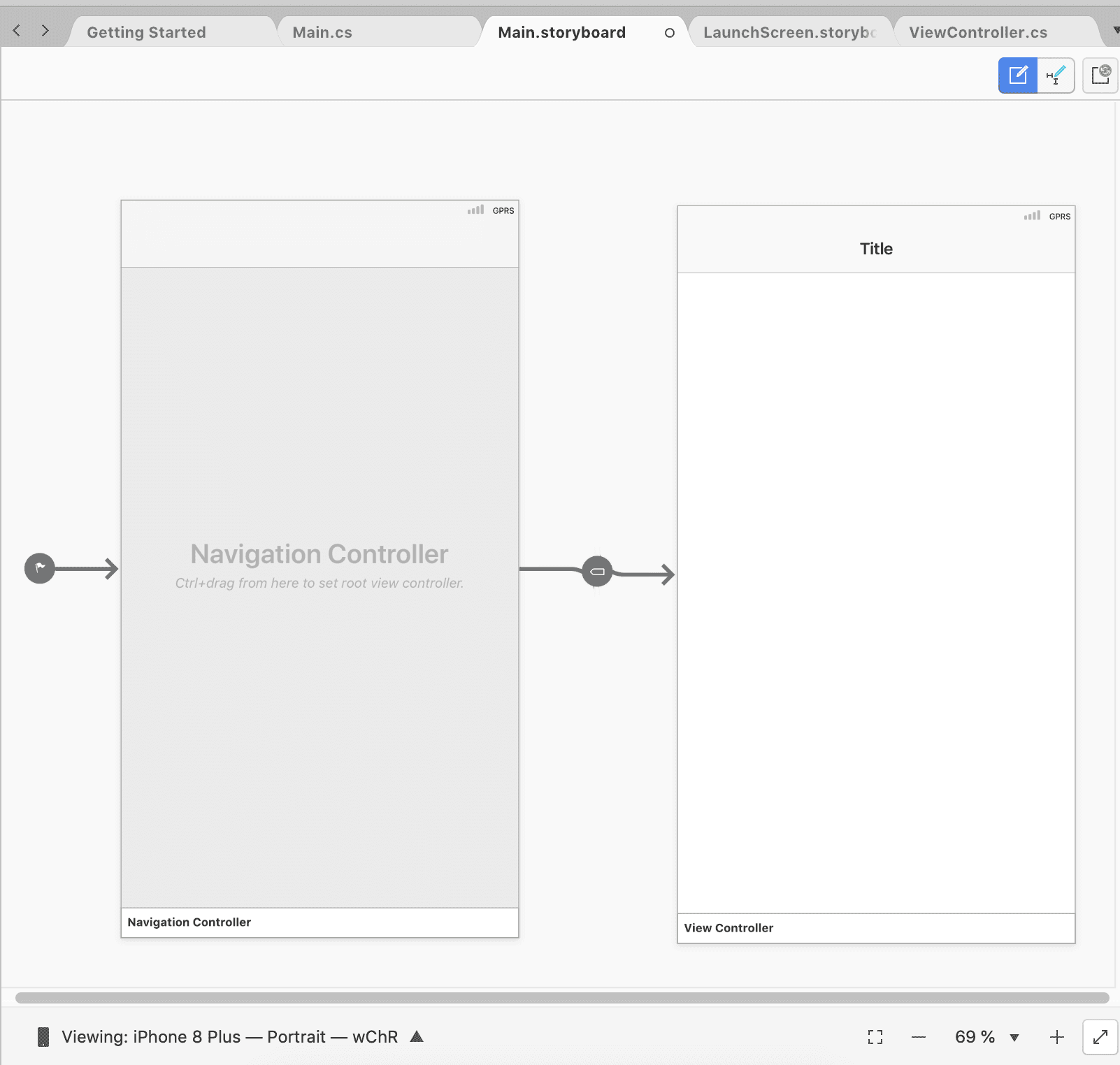Zoom in with the plus icon
The height and width of the screenshot is (1065, 1120).
(1056, 1037)
